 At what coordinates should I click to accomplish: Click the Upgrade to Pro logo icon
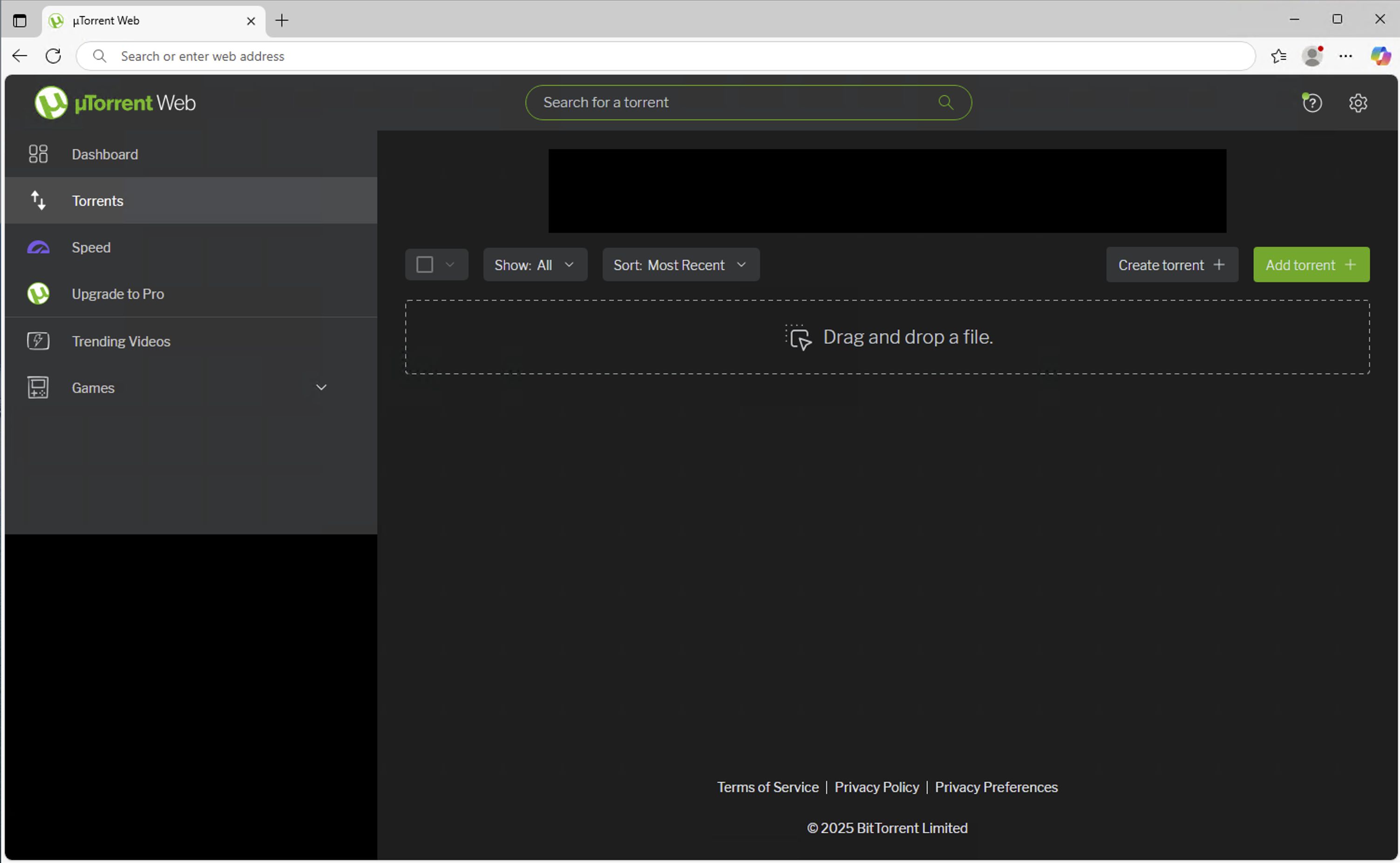click(38, 294)
